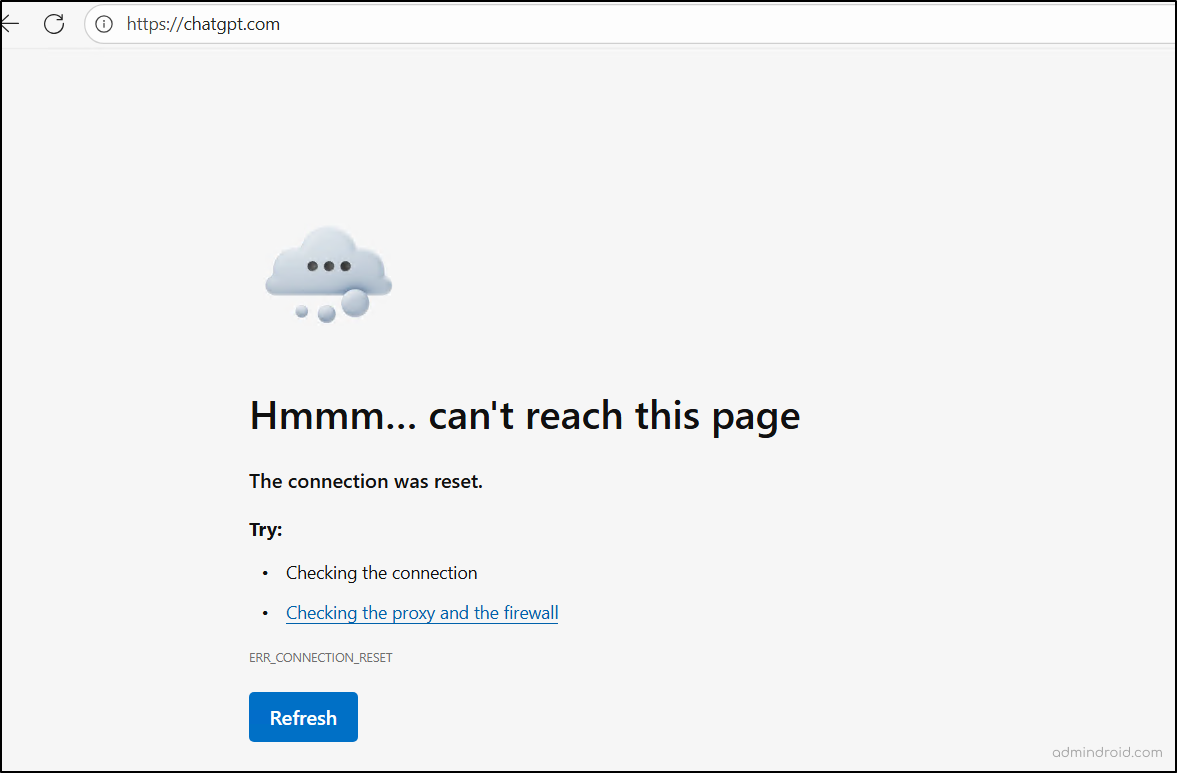Select the URL https://chatgpt.com in the address bar
This screenshot has height=773, width=1177.
click(203, 24)
